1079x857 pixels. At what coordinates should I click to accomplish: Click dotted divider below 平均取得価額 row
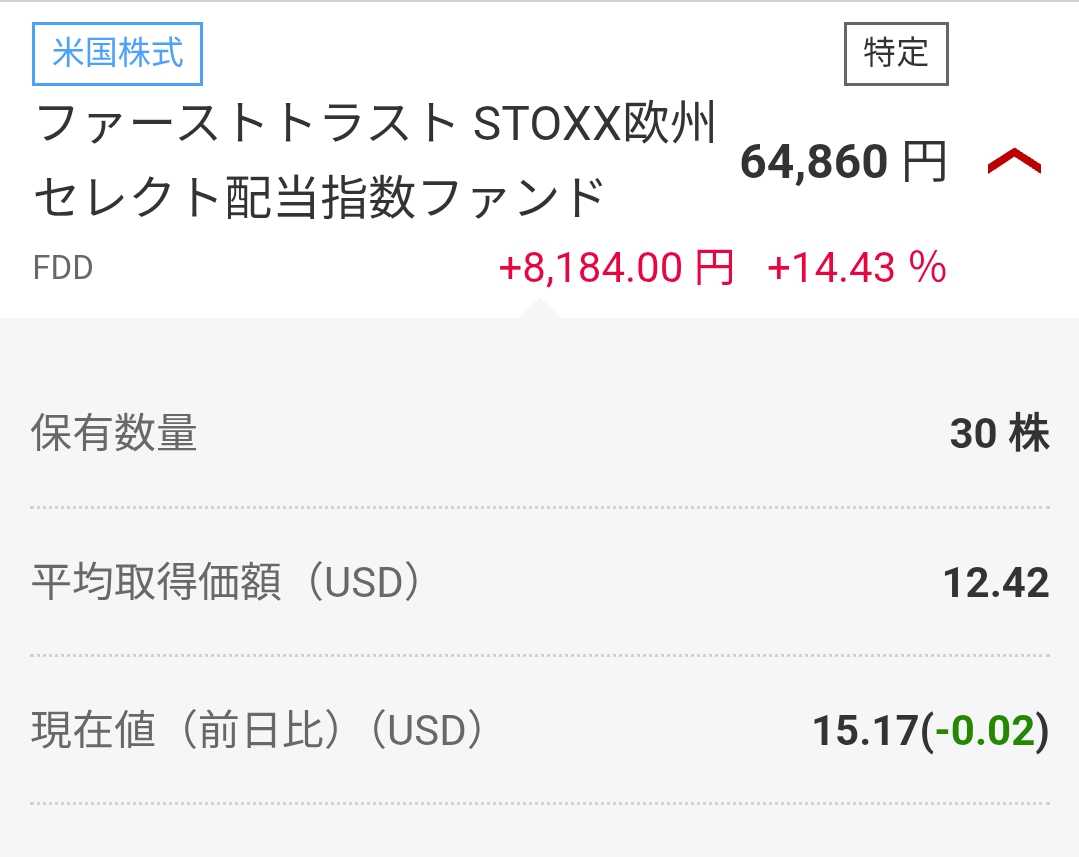click(x=540, y=655)
